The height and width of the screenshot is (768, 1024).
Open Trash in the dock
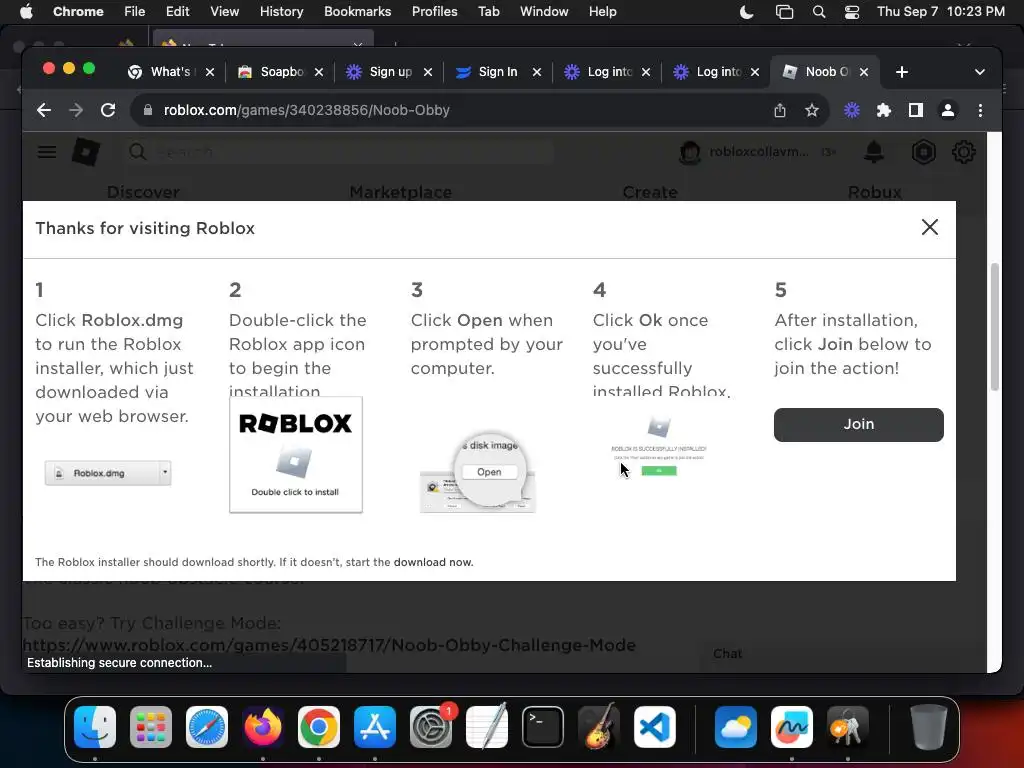pyautogui.click(x=929, y=727)
